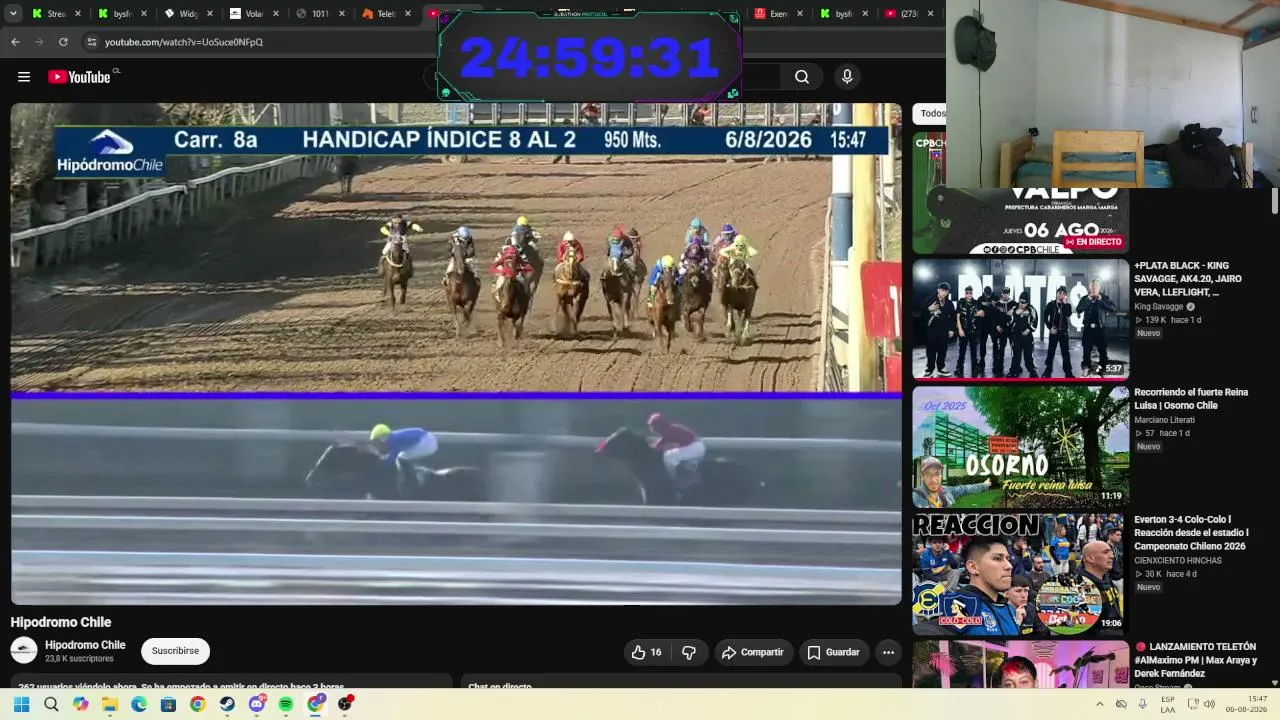Open the Hipodromo Chile channel avatar

coord(24,650)
